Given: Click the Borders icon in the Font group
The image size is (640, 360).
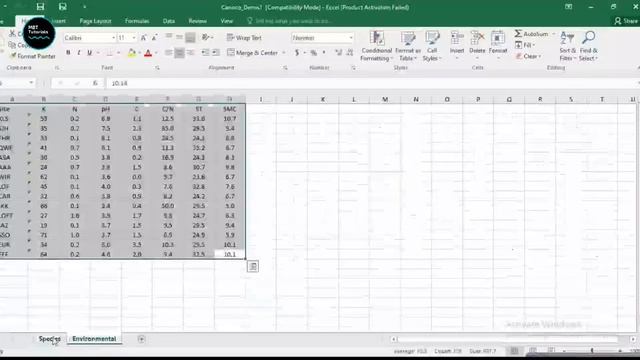Looking at the screenshot, I should [109, 53].
